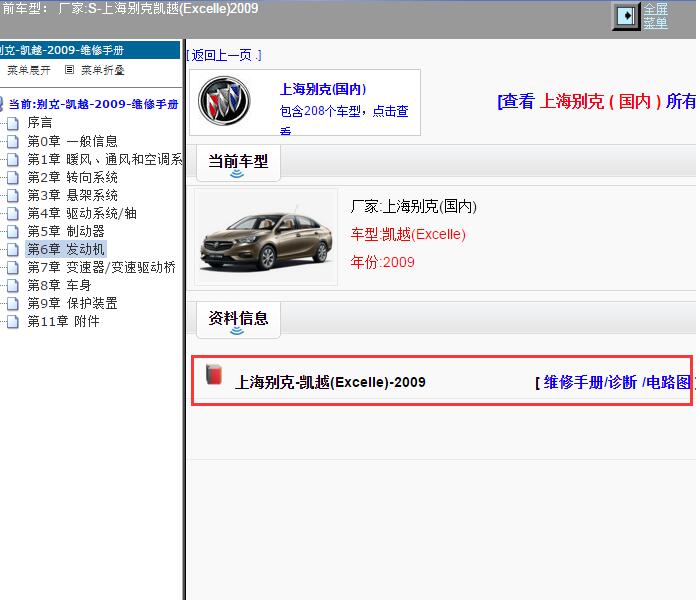Open the 维修手册/诊断 link
696x600 pixels.
tap(590, 382)
